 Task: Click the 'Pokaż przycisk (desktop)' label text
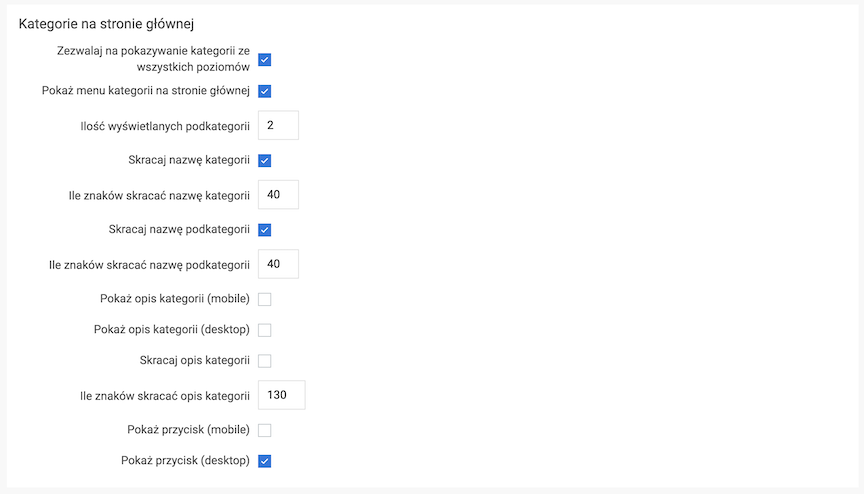point(185,461)
